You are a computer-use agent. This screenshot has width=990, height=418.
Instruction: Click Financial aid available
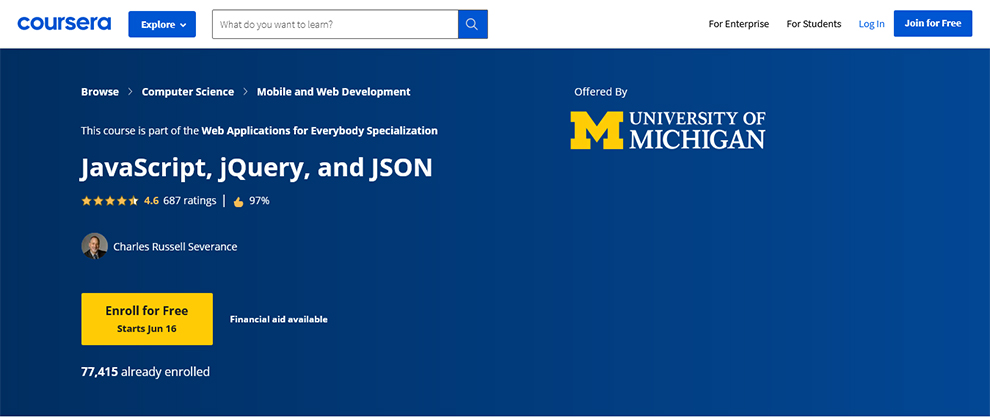click(x=278, y=319)
